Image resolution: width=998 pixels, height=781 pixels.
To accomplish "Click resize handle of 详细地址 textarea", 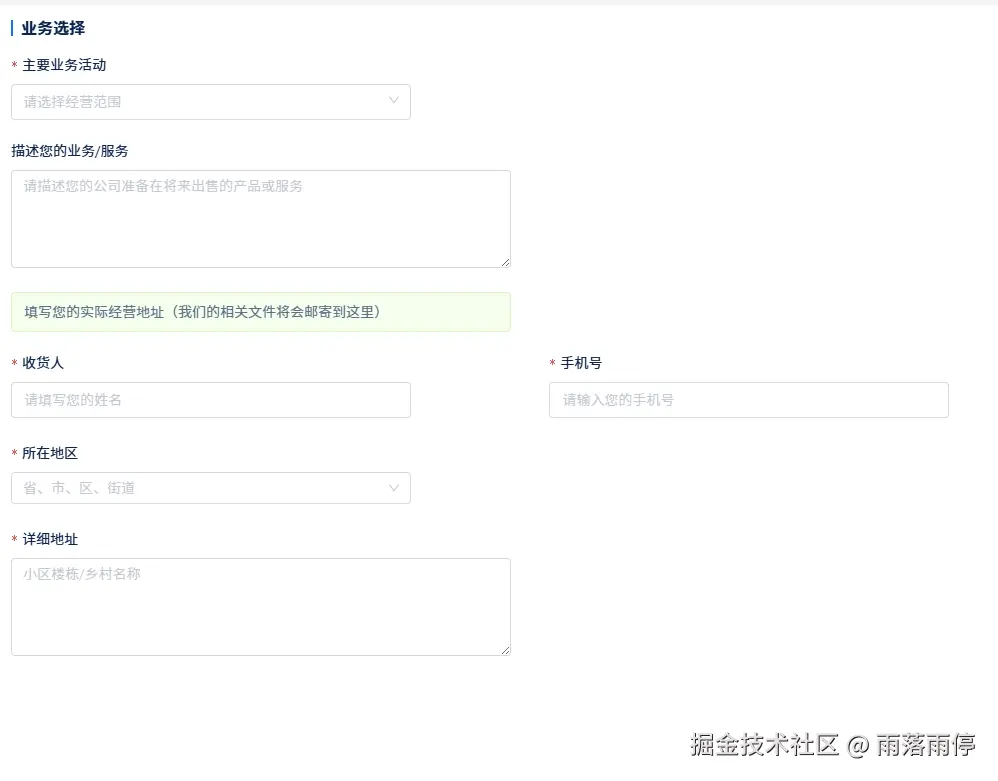I will (505, 651).
